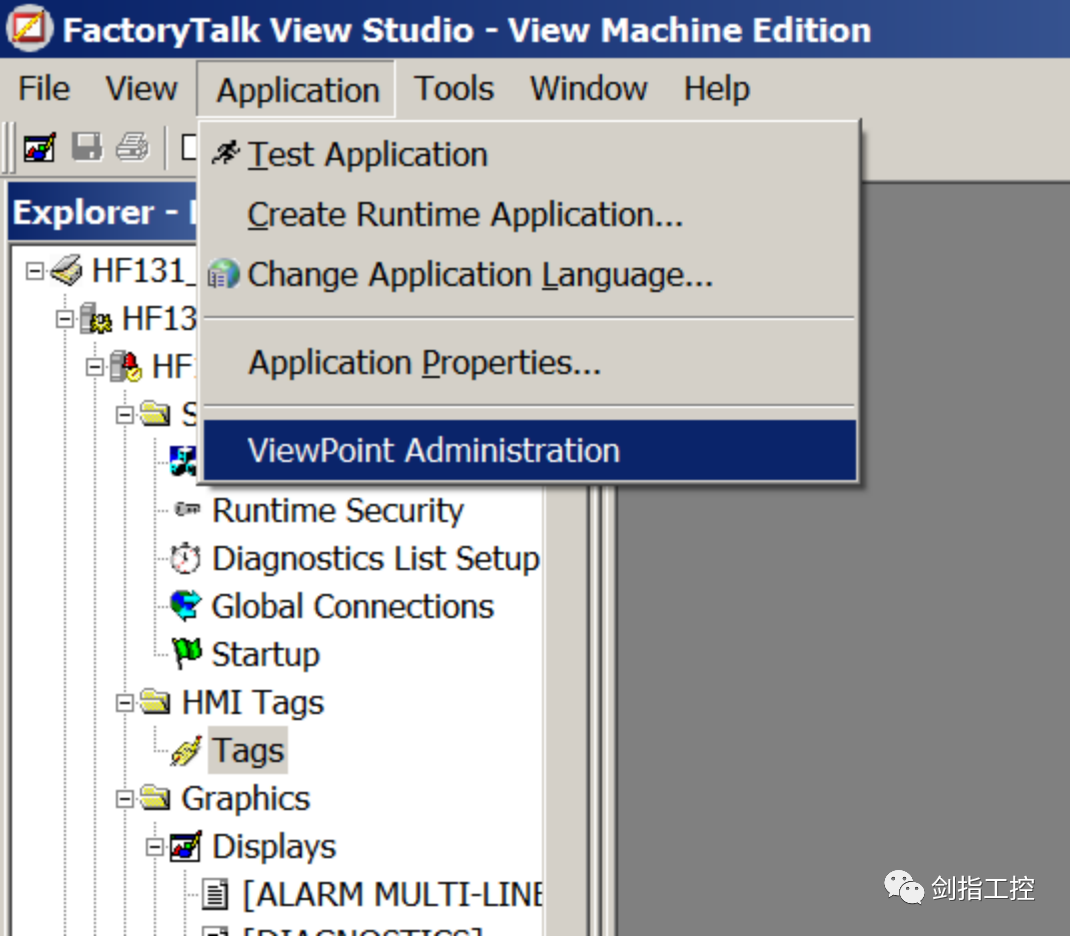Choose Create Runtime Application menu item
The image size is (1070, 936).
(465, 215)
